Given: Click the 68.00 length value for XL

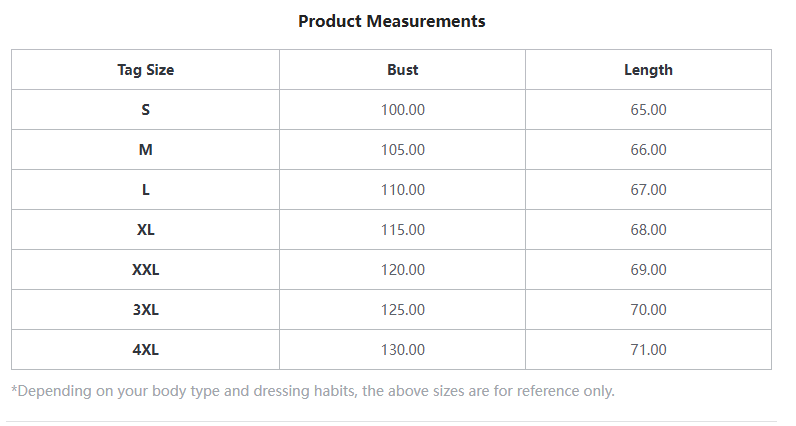Looking at the screenshot, I should [x=648, y=230].
